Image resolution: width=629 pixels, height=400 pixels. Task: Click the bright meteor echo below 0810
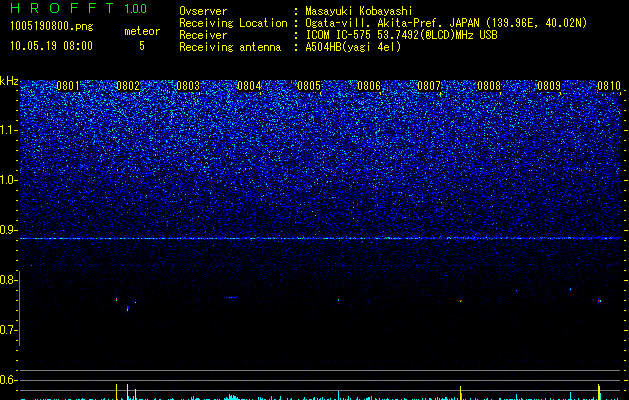coord(599,301)
